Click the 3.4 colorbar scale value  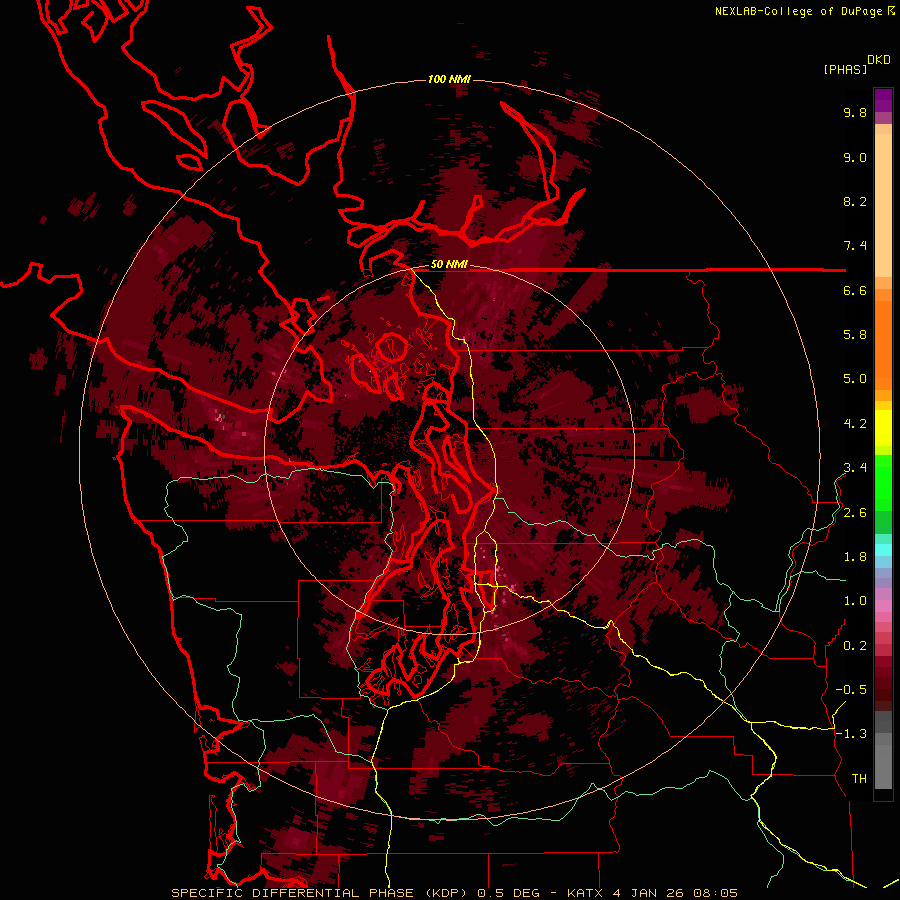pyautogui.click(x=855, y=468)
